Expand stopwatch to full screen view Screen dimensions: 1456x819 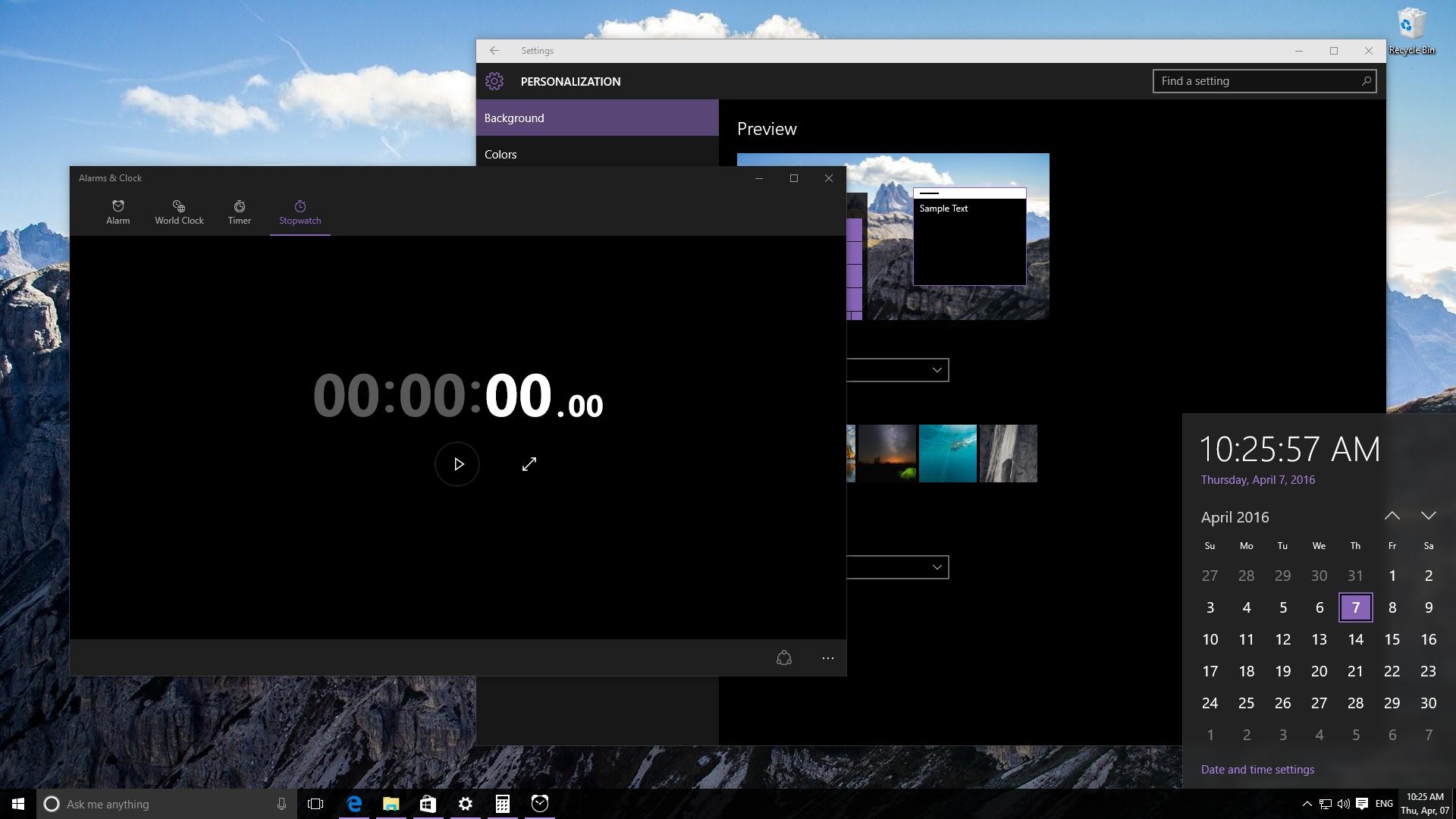[x=529, y=464]
